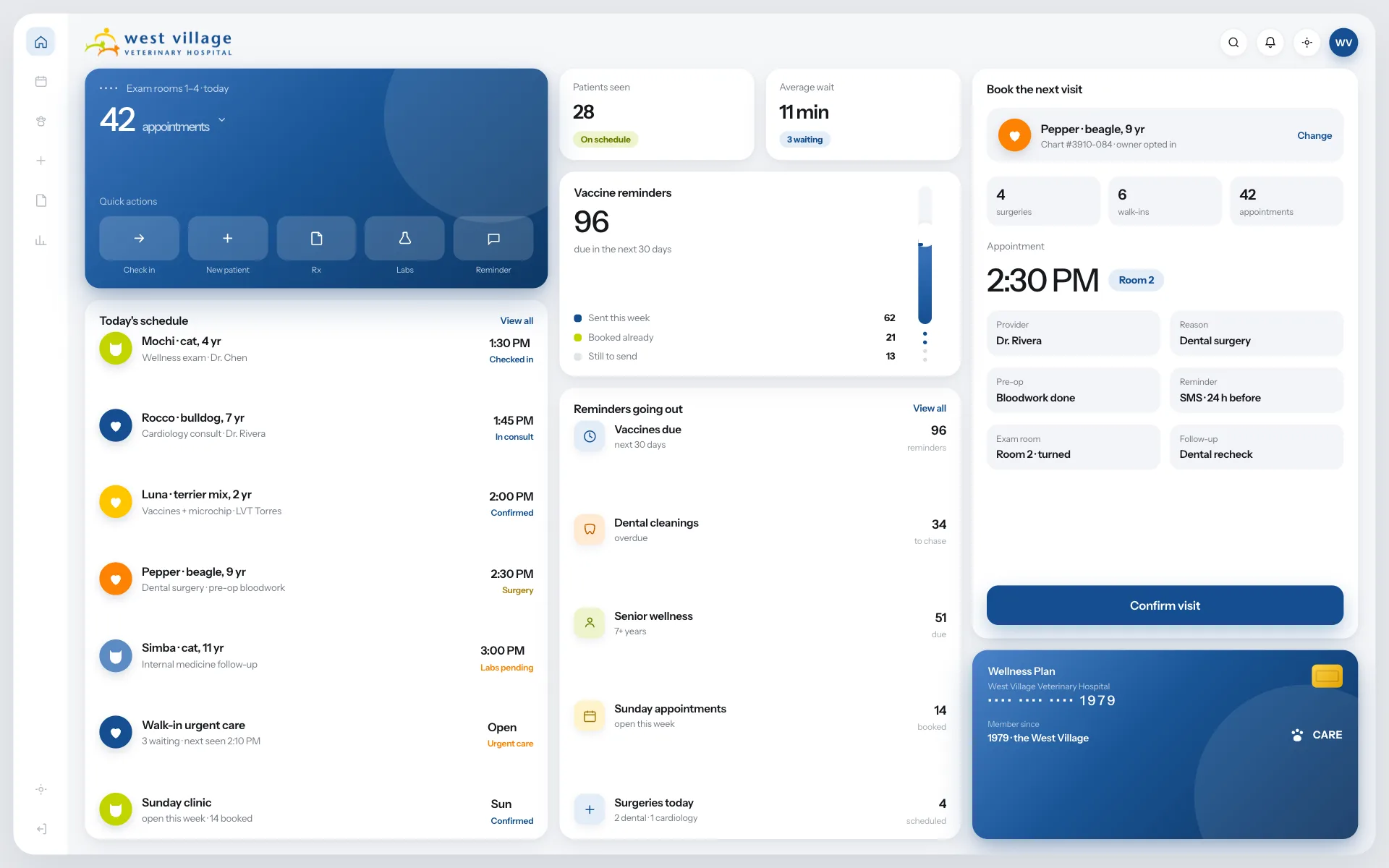Select the 6 walk-ins tile
Screen dimensions: 1389x868
coord(1165,201)
